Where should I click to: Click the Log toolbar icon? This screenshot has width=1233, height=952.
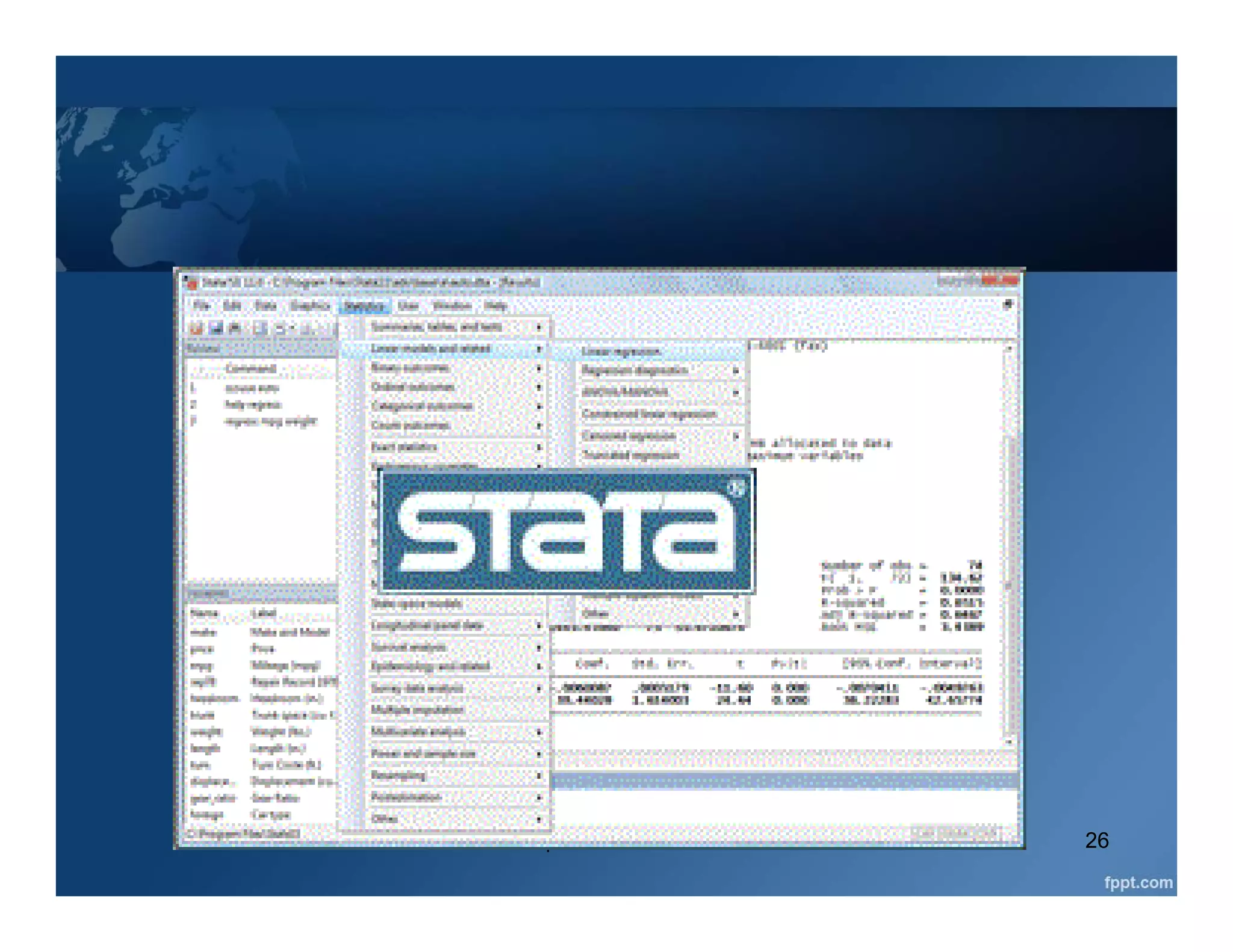(x=260, y=328)
